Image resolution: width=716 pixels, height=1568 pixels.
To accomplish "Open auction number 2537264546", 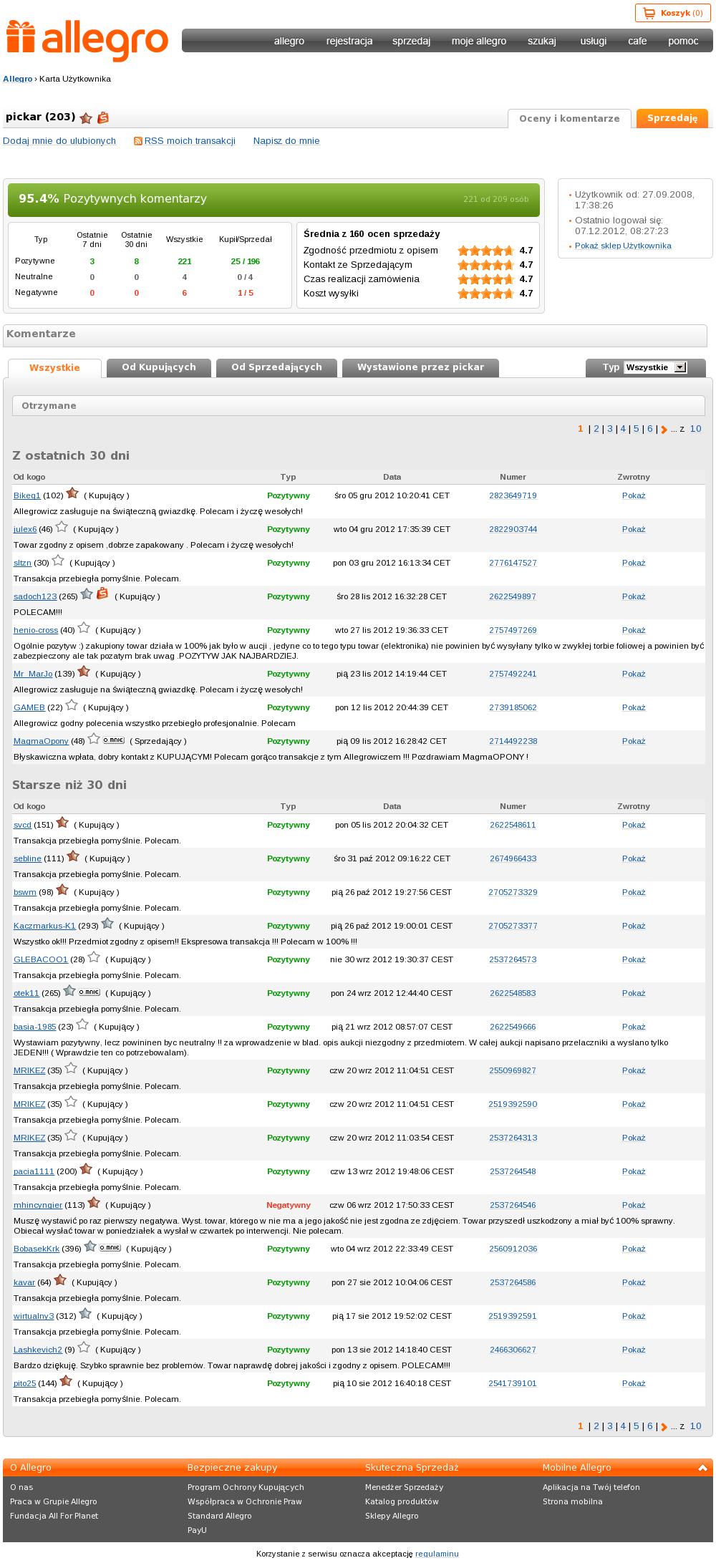I will click(513, 1205).
